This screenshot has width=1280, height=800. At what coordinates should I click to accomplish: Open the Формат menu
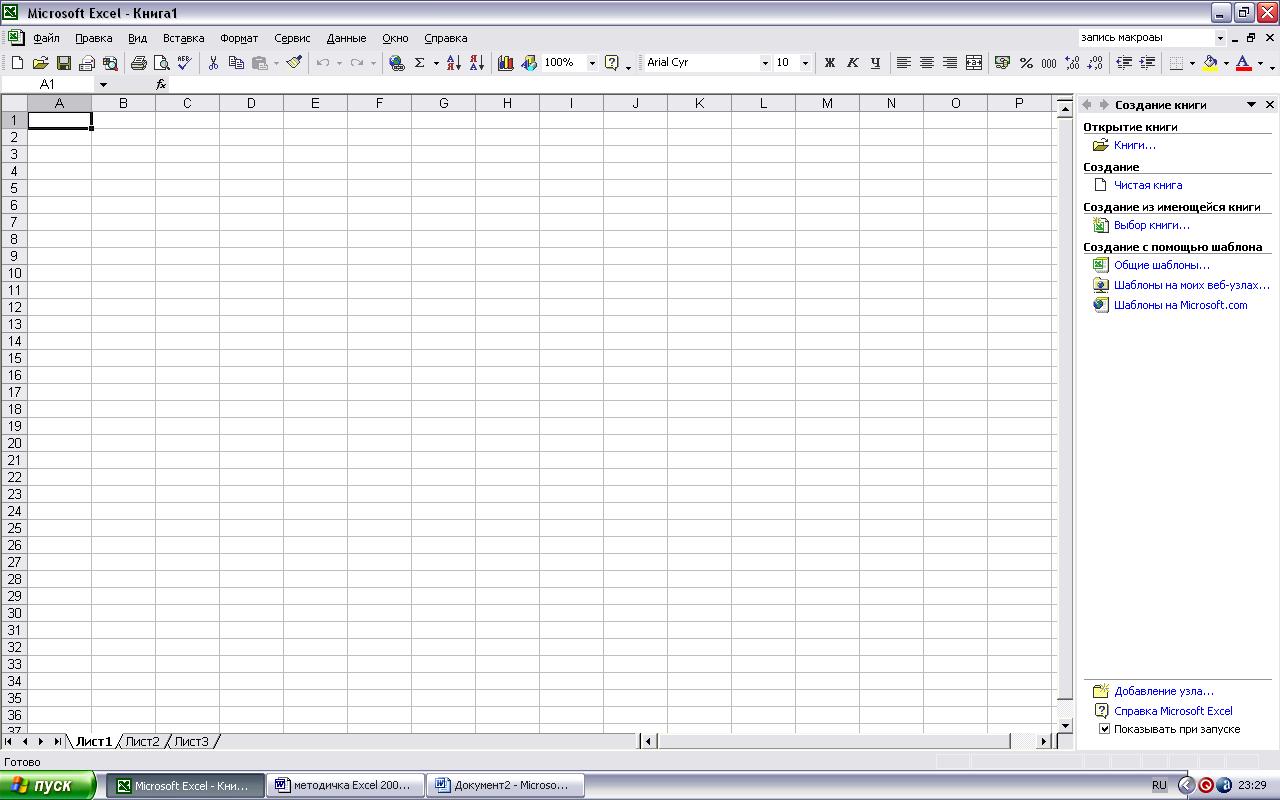point(239,38)
